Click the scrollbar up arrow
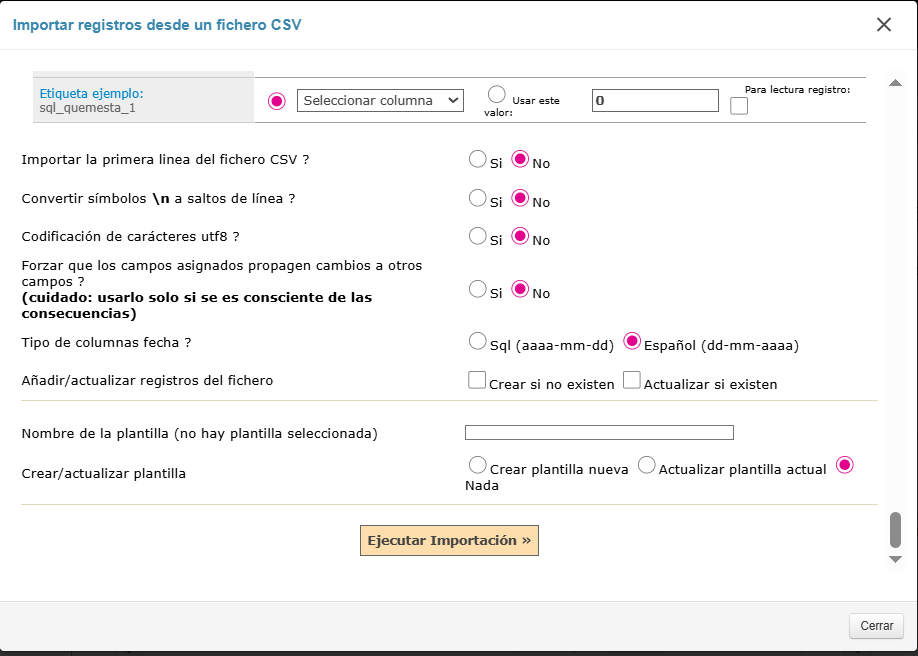918x656 pixels. tap(895, 84)
